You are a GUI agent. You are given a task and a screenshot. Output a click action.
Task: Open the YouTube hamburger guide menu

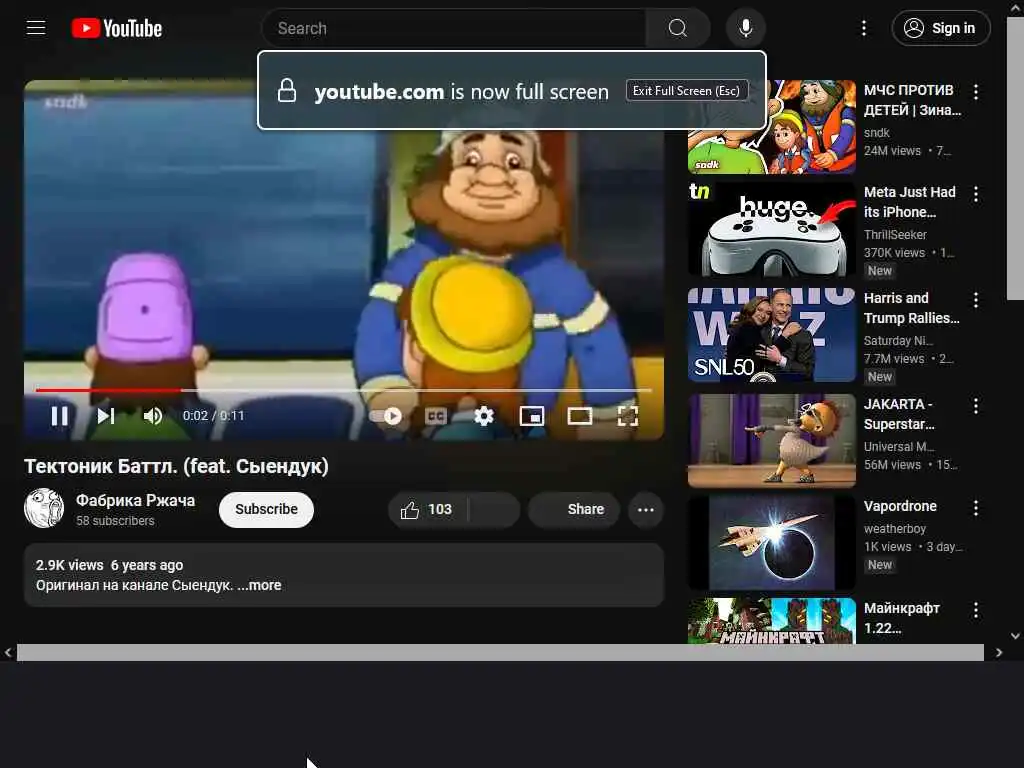coord(36,28)
